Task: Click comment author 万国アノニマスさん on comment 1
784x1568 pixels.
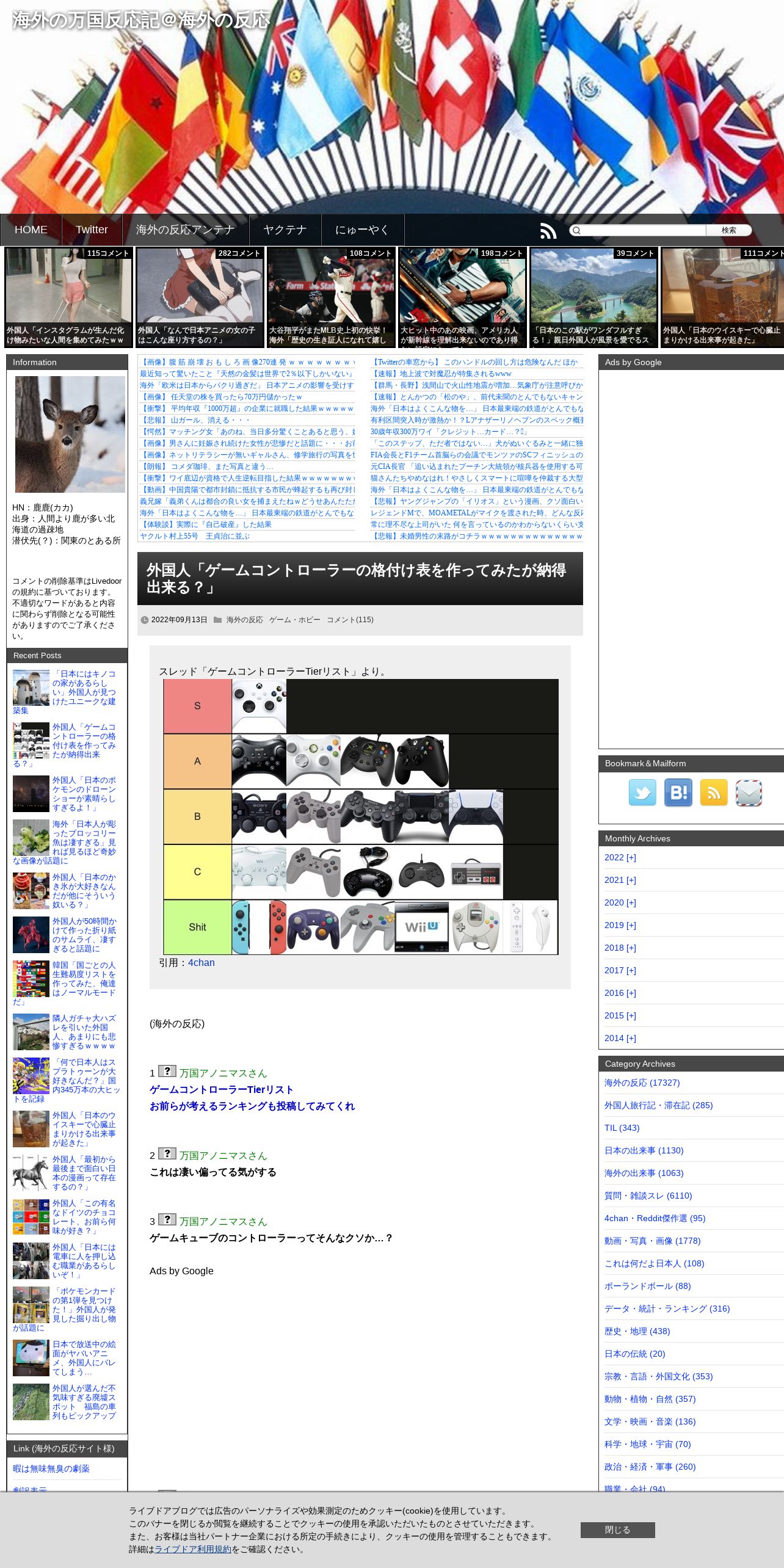Action: click(223, 1073)
